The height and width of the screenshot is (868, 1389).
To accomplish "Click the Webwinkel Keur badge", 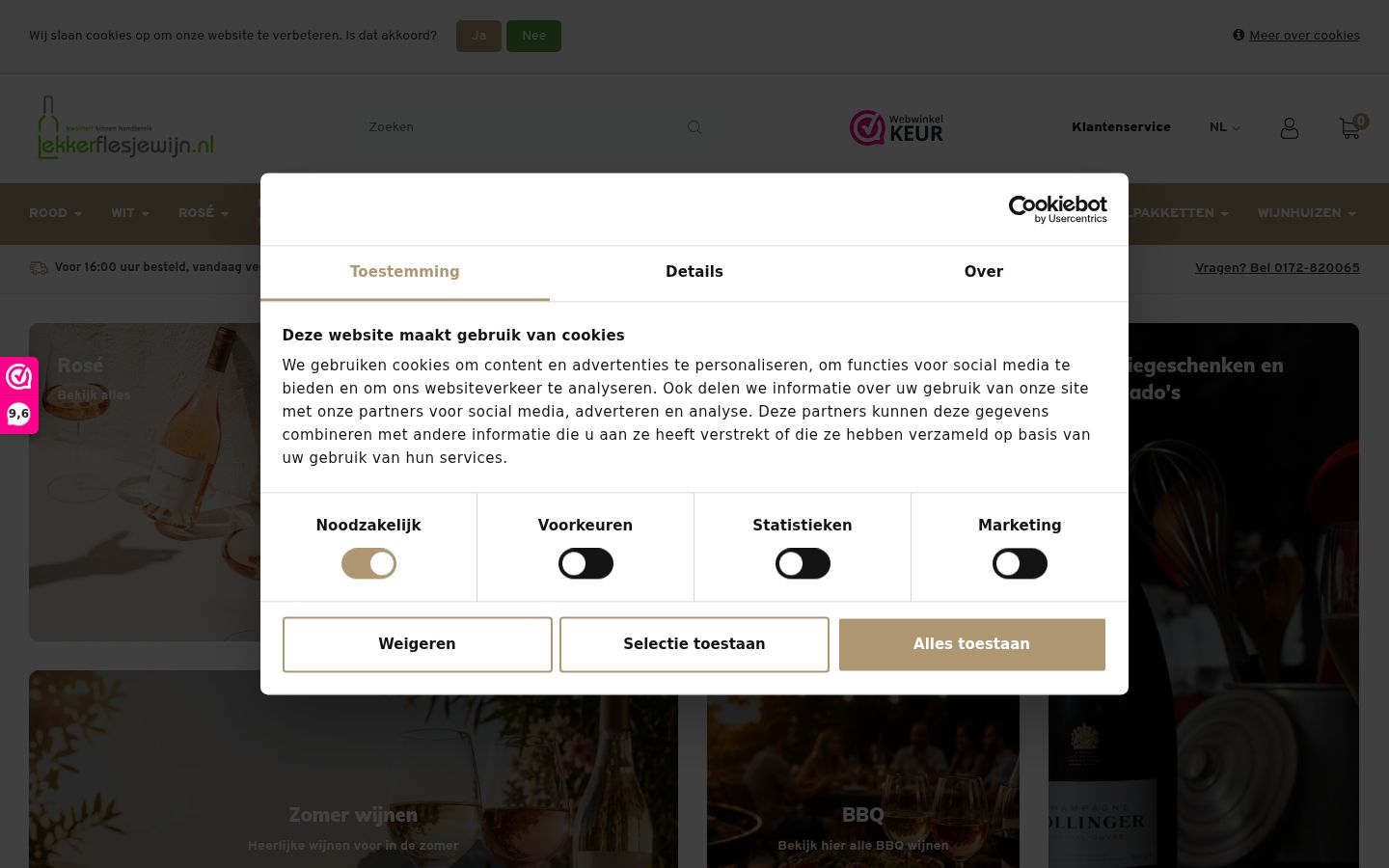I will (x=896, y=127).
